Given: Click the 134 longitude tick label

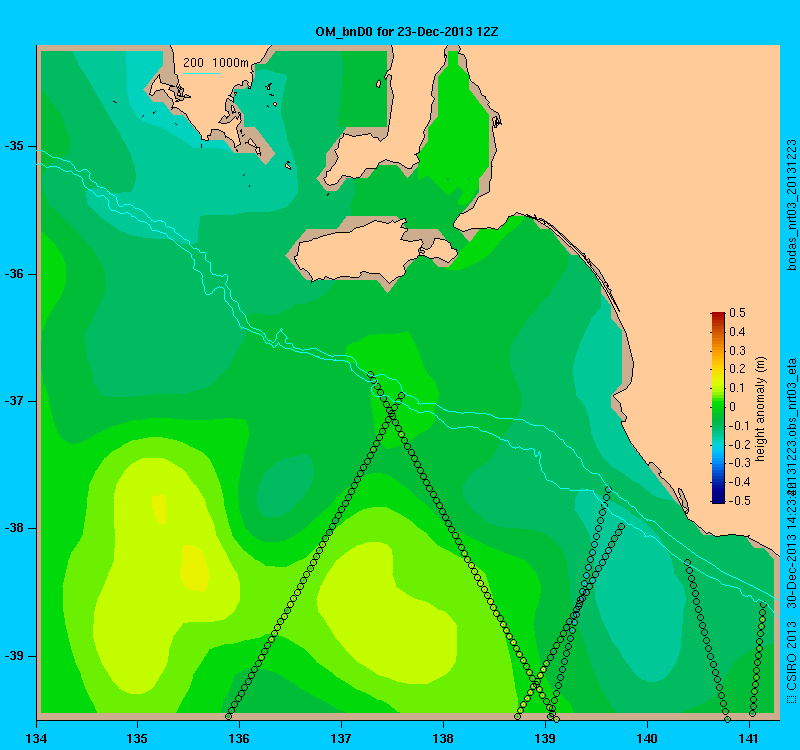Looking at the screenshot, I should point(36,738).
